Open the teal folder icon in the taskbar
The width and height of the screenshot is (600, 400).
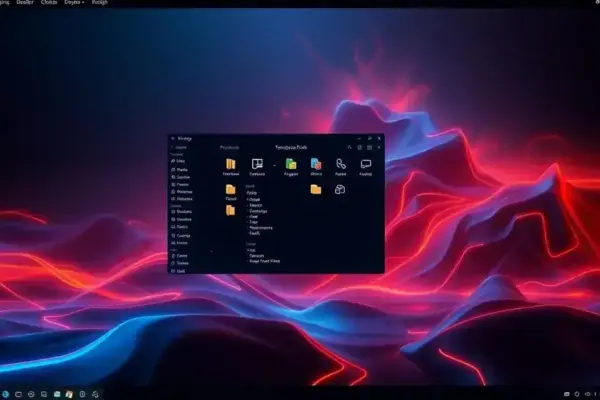[57, 394]
